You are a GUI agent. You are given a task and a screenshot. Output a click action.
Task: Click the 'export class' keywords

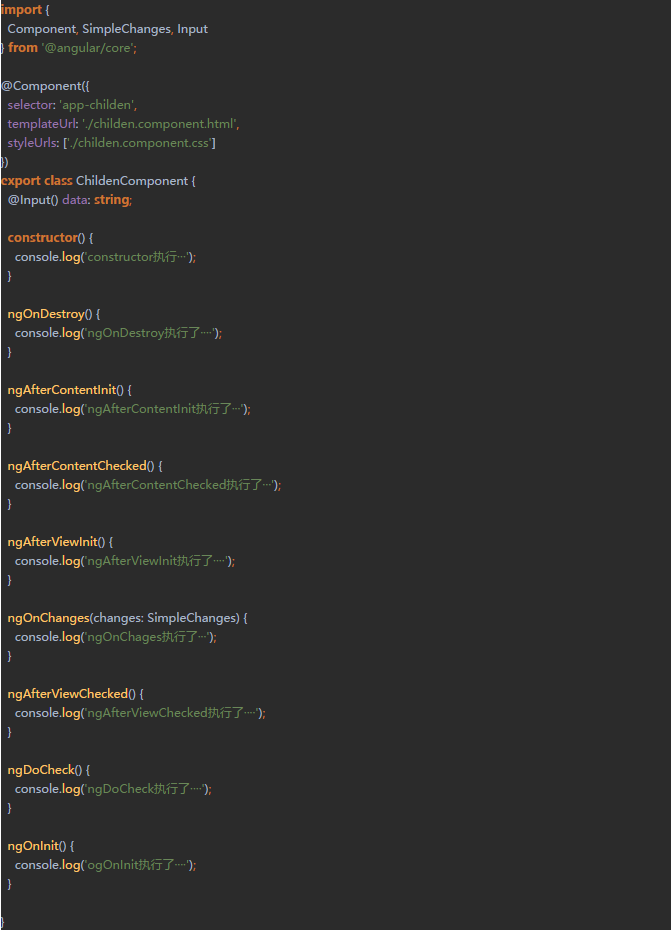coord(37,181)
